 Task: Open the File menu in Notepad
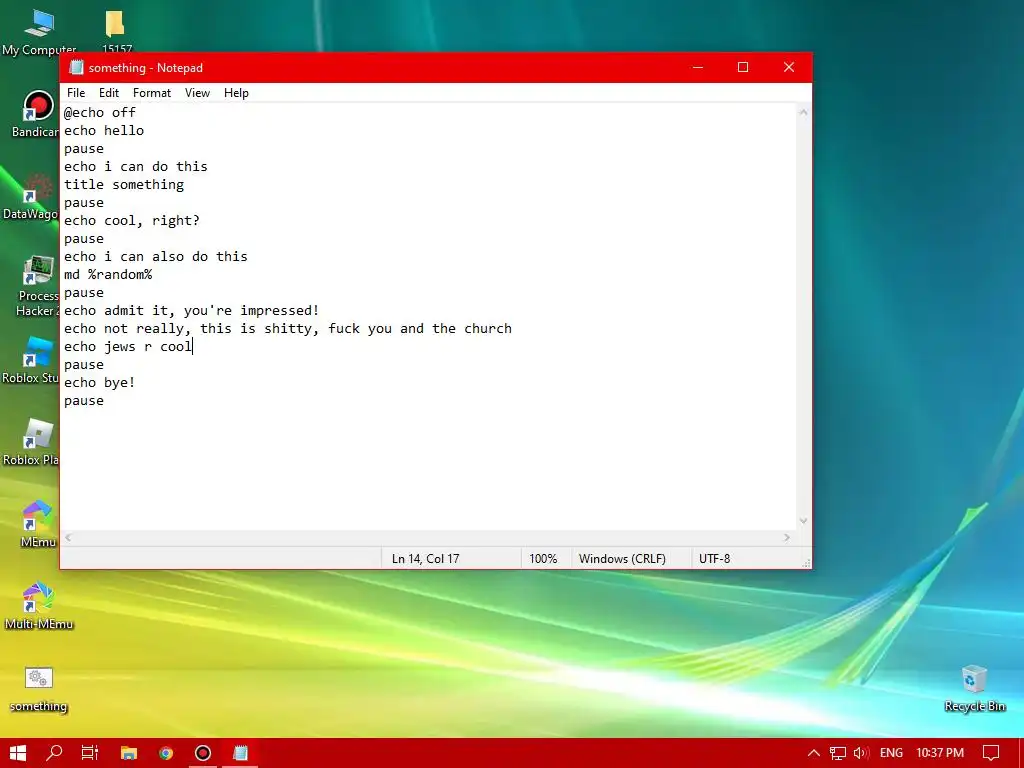click(x=76, y=93)
